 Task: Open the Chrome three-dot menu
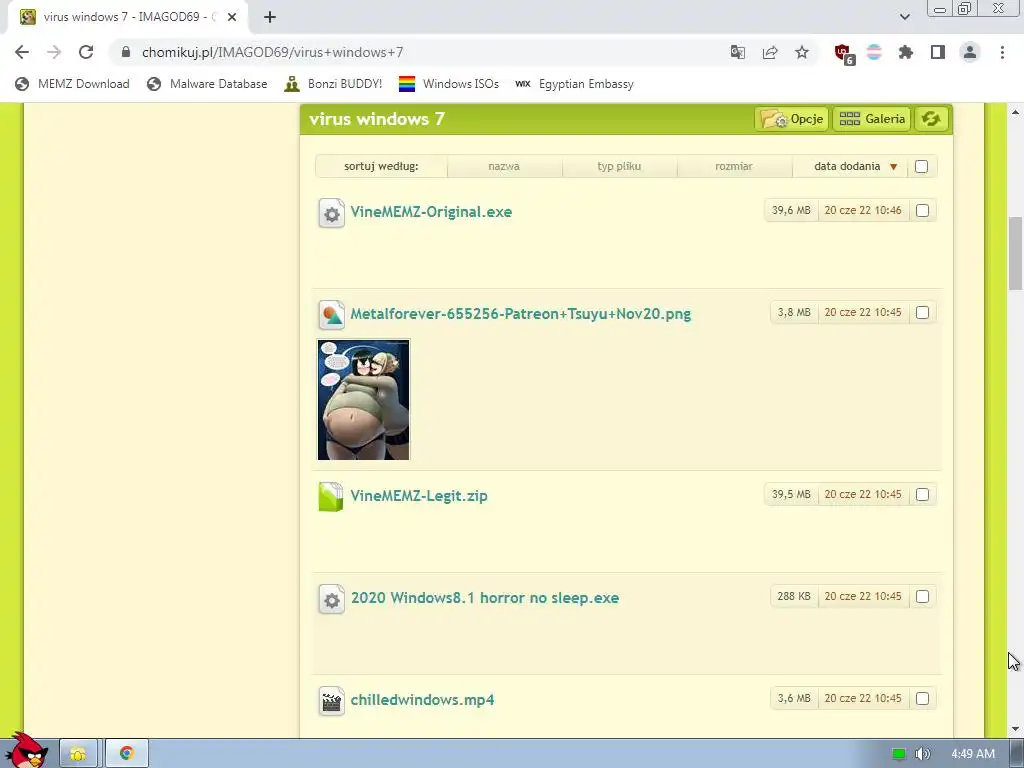point(1002,52)
